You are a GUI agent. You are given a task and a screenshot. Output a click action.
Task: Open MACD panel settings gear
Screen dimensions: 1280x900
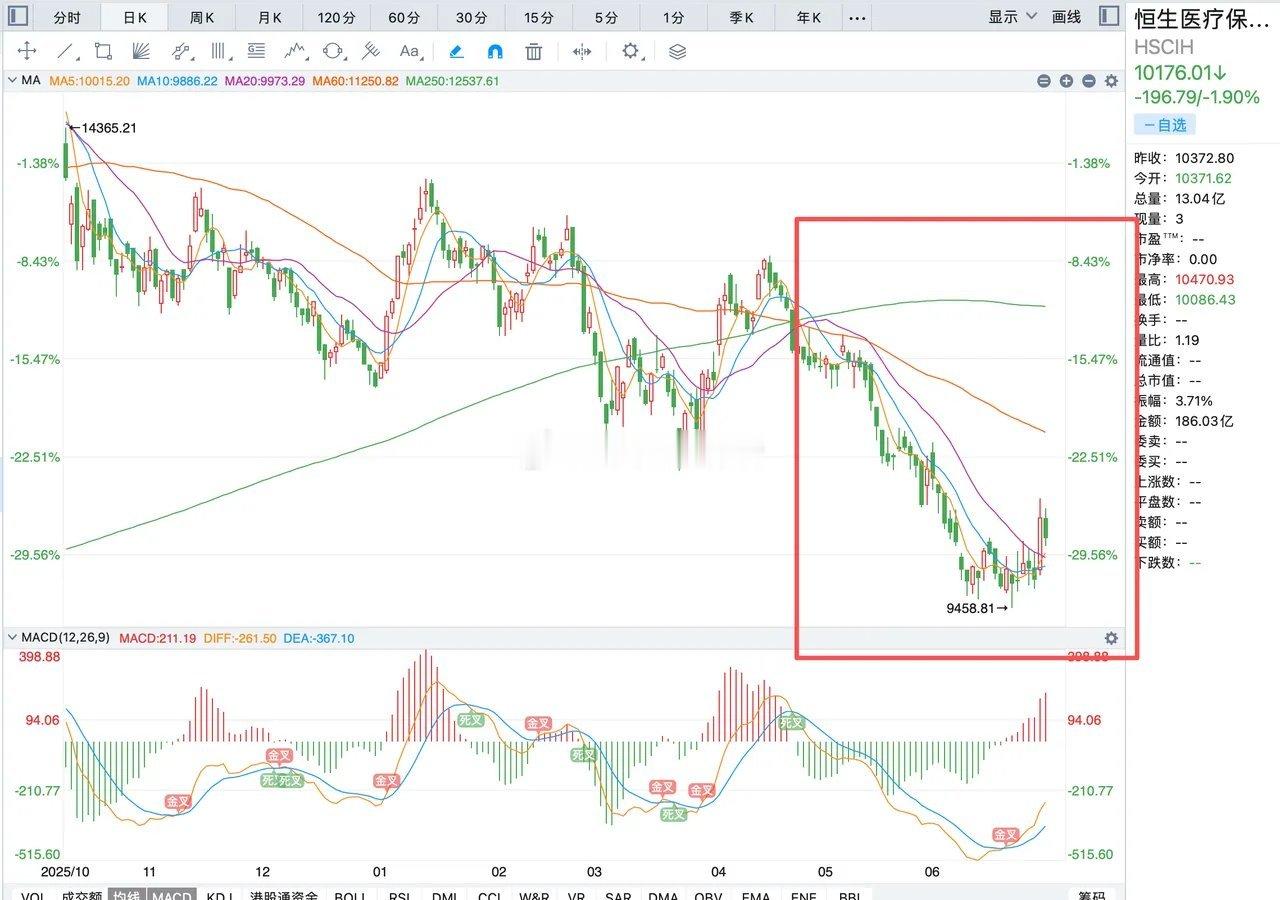1111,638
